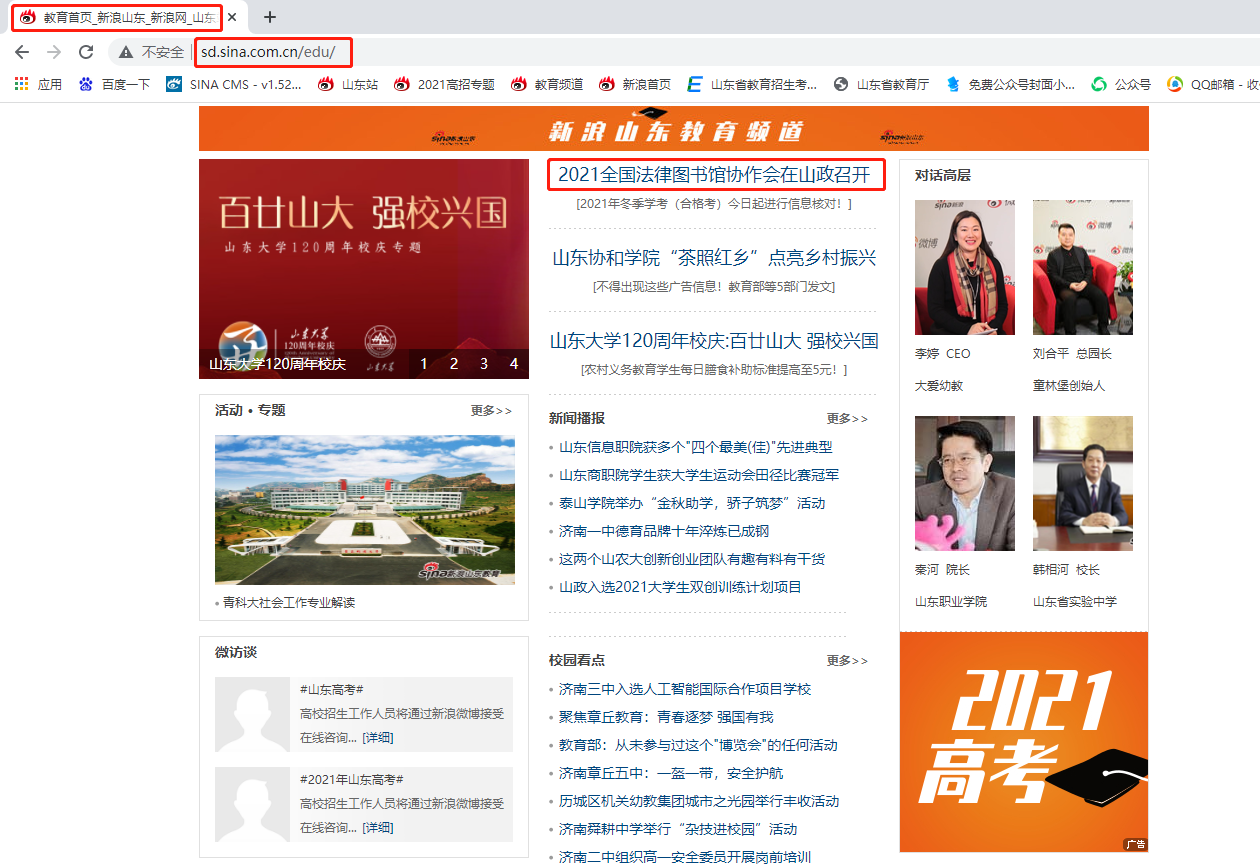Open a new browser tab
This screenshot has width=1260, height=868.
pyautogui.click(x=269, y=17)
